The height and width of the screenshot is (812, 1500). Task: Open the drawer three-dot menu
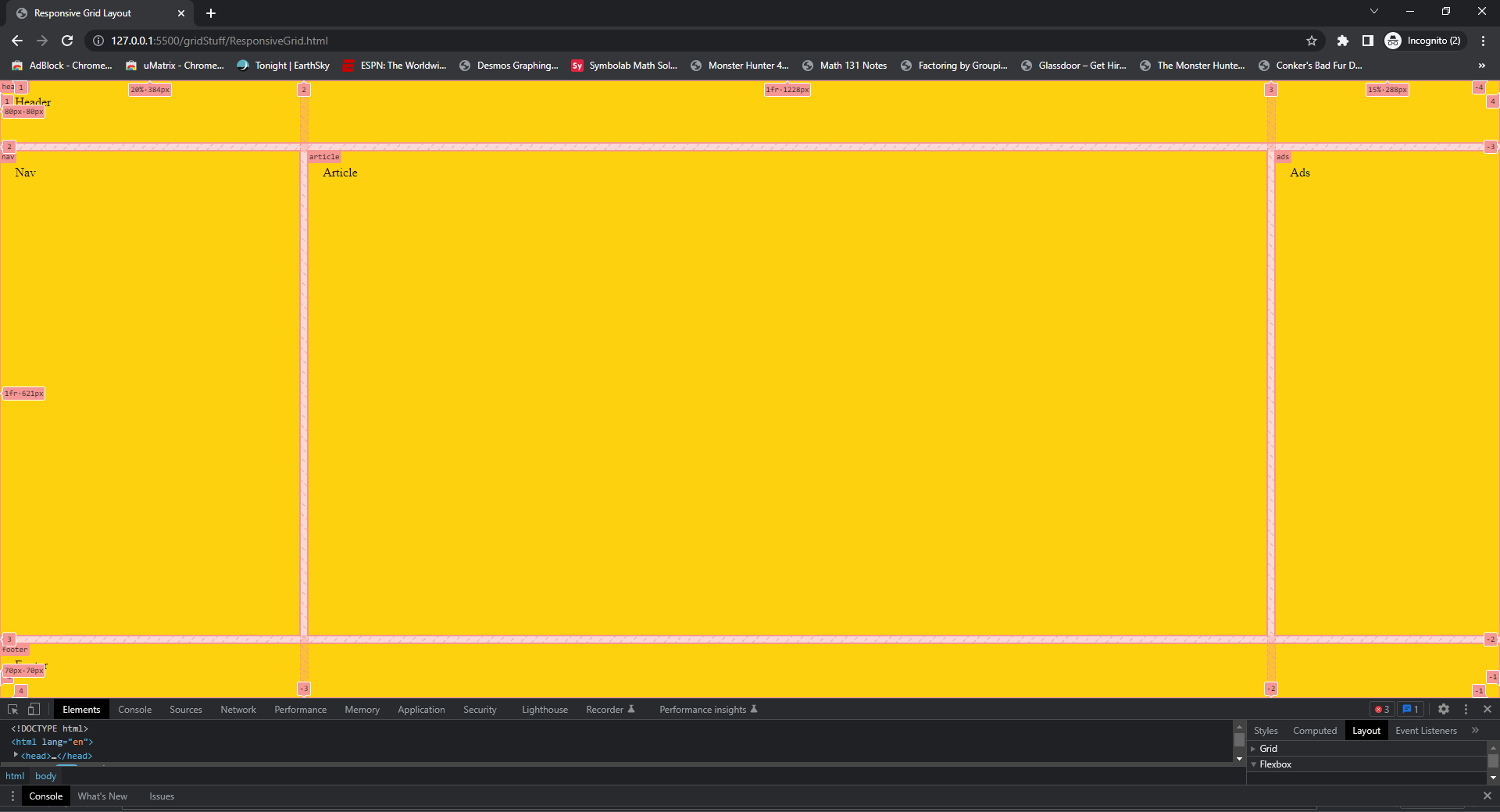(12, 796)
